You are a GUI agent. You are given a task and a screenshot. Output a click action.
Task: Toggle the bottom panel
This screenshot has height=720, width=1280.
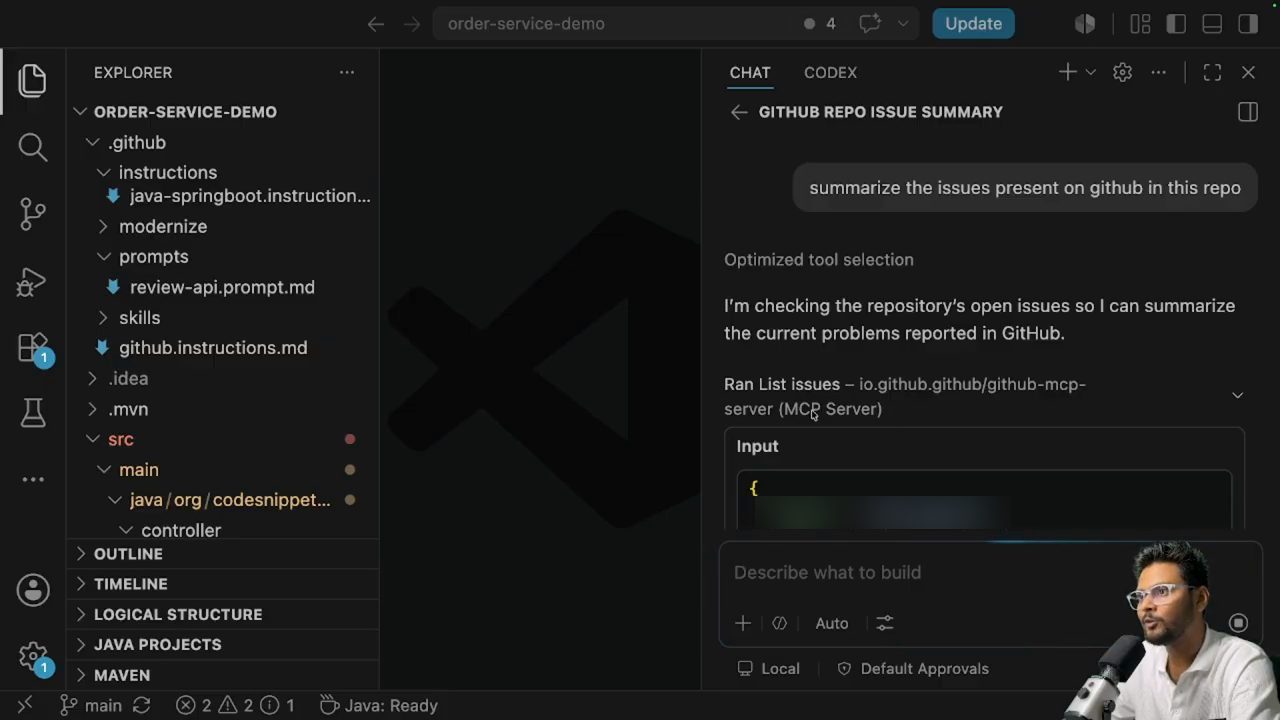(1212, 24)
